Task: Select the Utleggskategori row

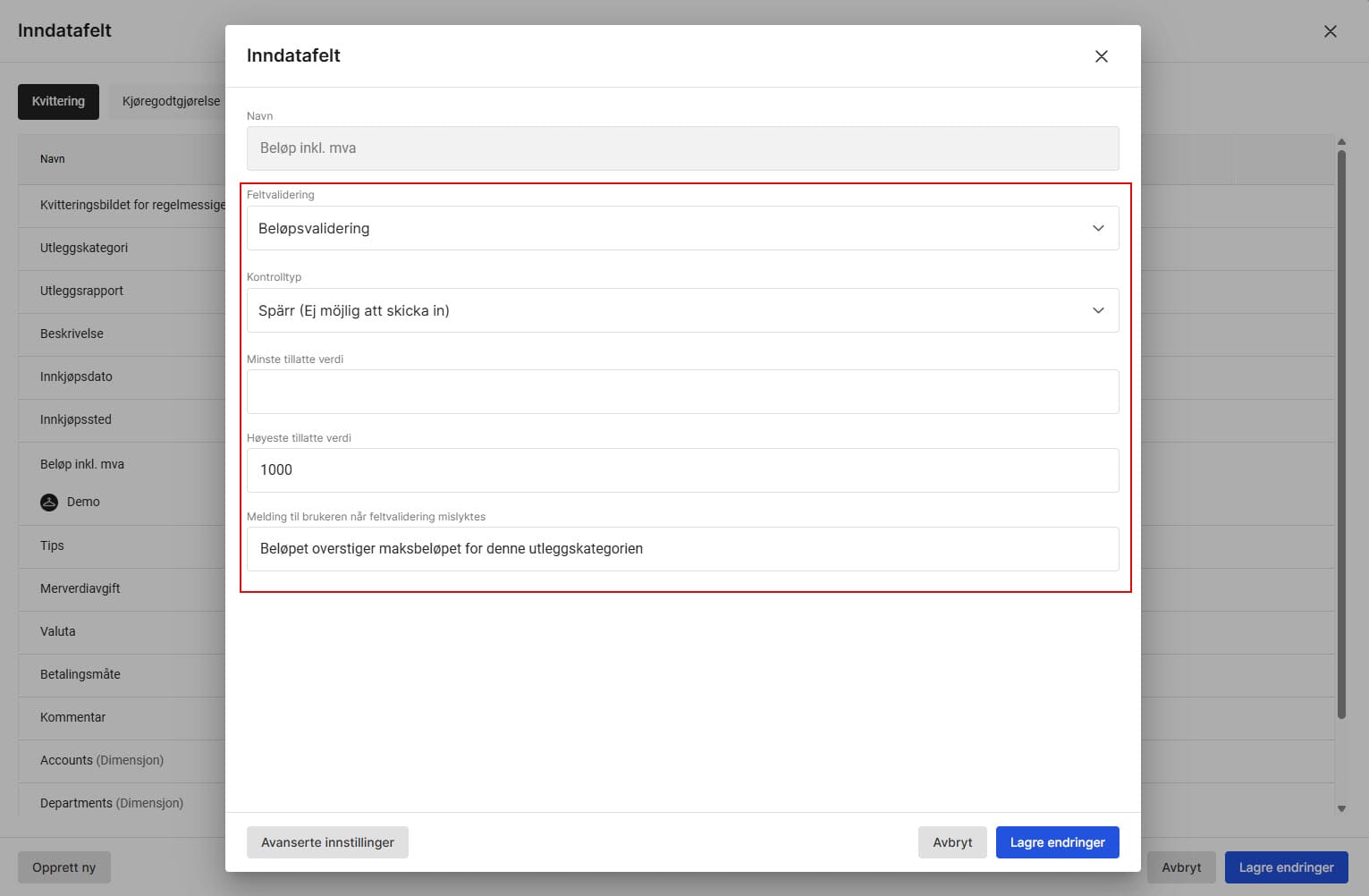Action: 84,249
